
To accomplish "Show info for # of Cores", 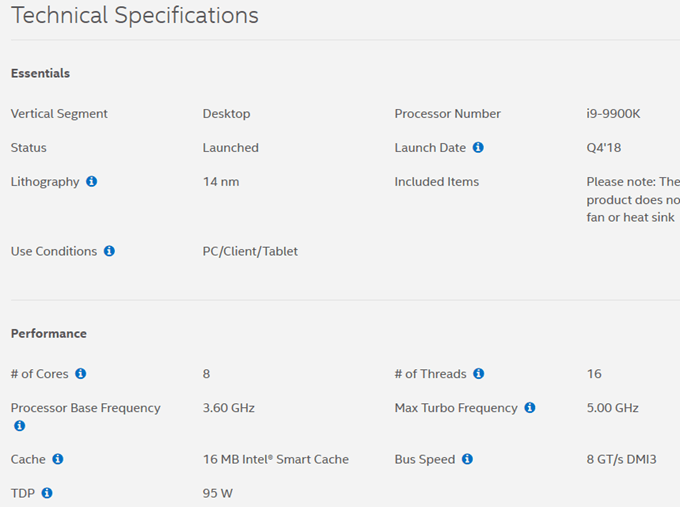I will 81,374.
